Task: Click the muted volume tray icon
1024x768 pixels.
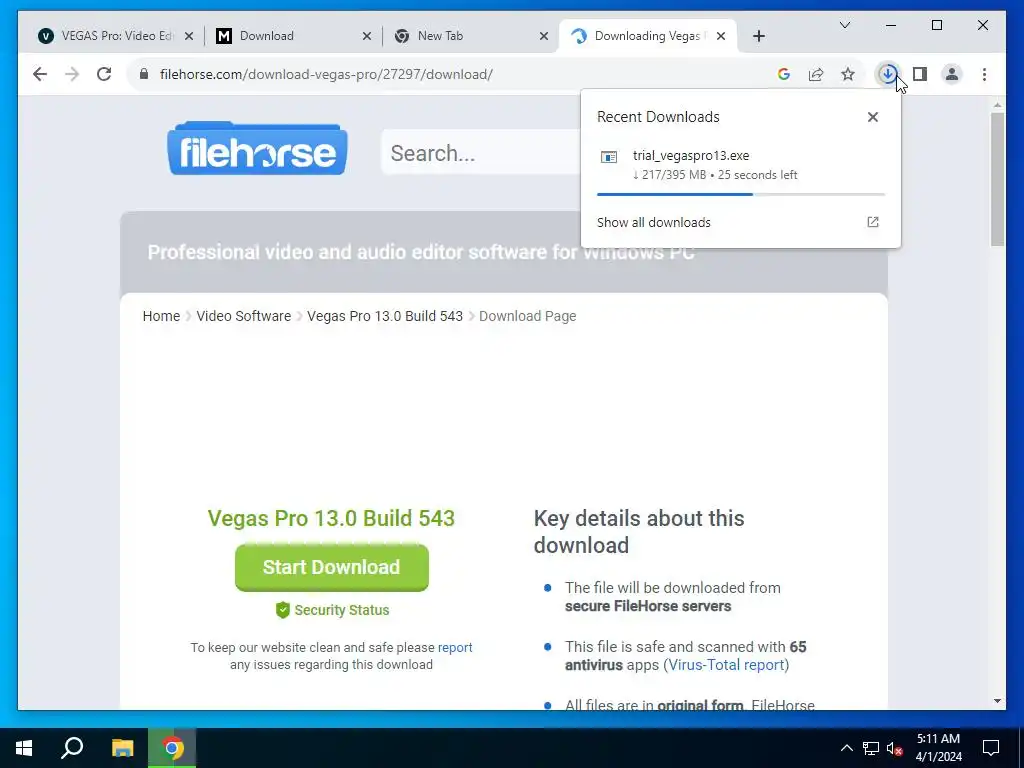Action: pyautogui.click(x=895, y=748)
